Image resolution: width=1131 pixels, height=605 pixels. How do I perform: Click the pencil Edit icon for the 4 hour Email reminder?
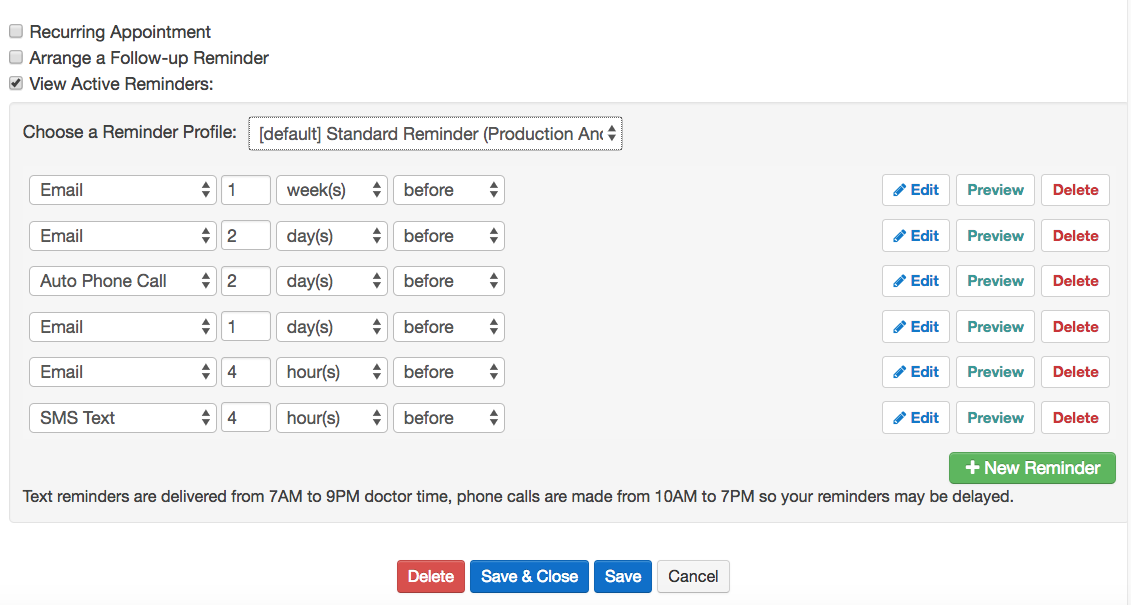(x=899, y=372)
